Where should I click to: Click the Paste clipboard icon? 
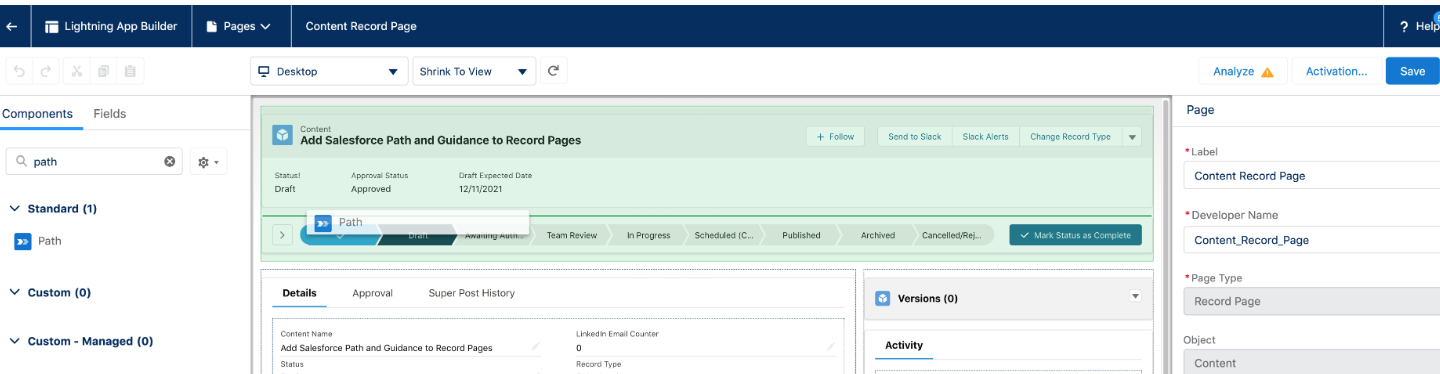(130, 71)
